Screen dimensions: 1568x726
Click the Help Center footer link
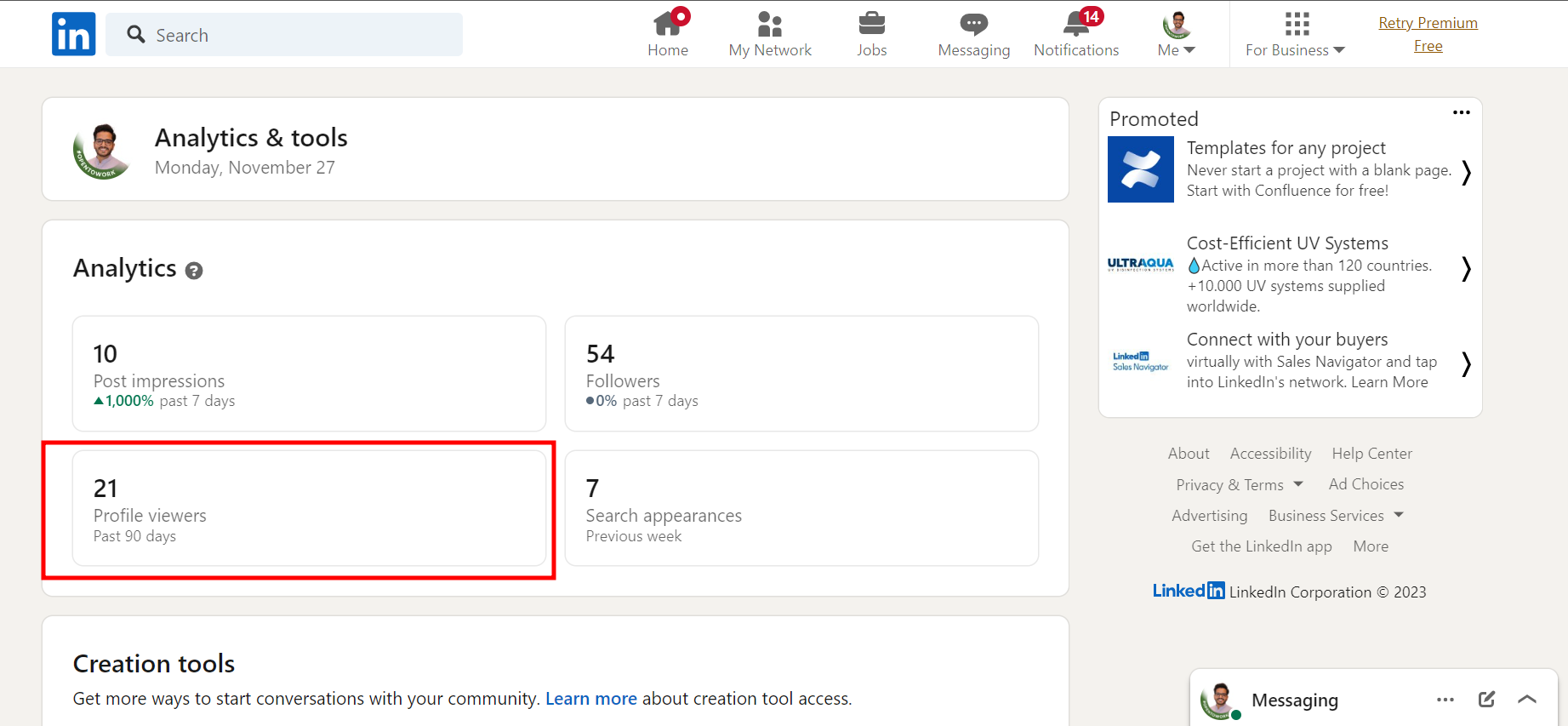coord(1371,454)
